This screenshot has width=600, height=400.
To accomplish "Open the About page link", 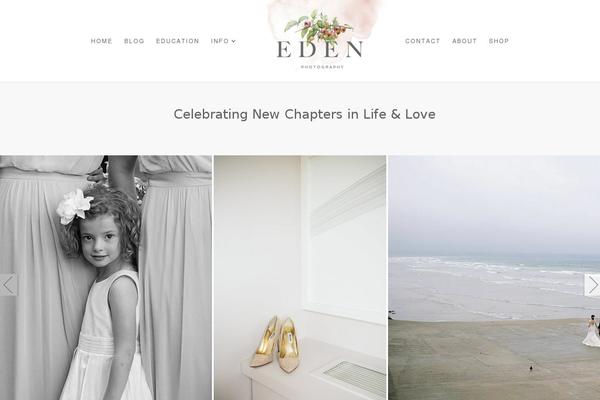I will tap(464, 41).
